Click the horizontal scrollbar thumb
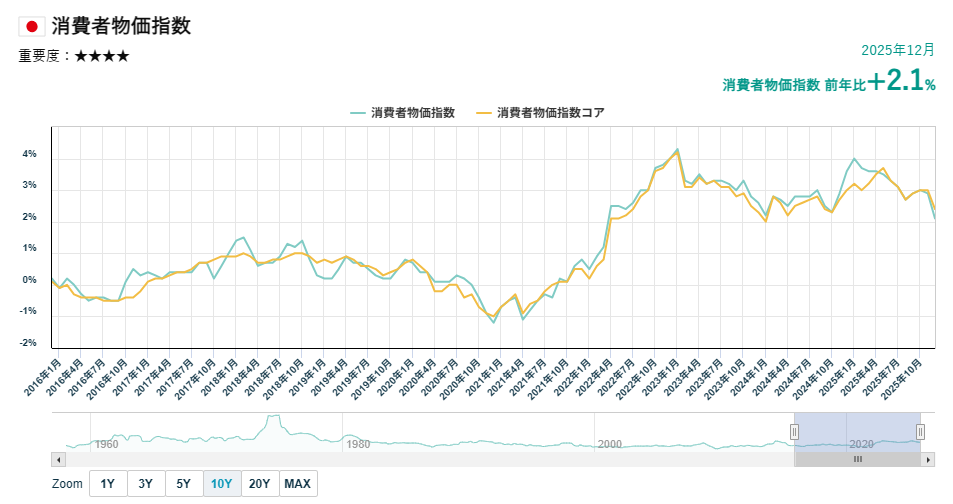 pos(858,460)
